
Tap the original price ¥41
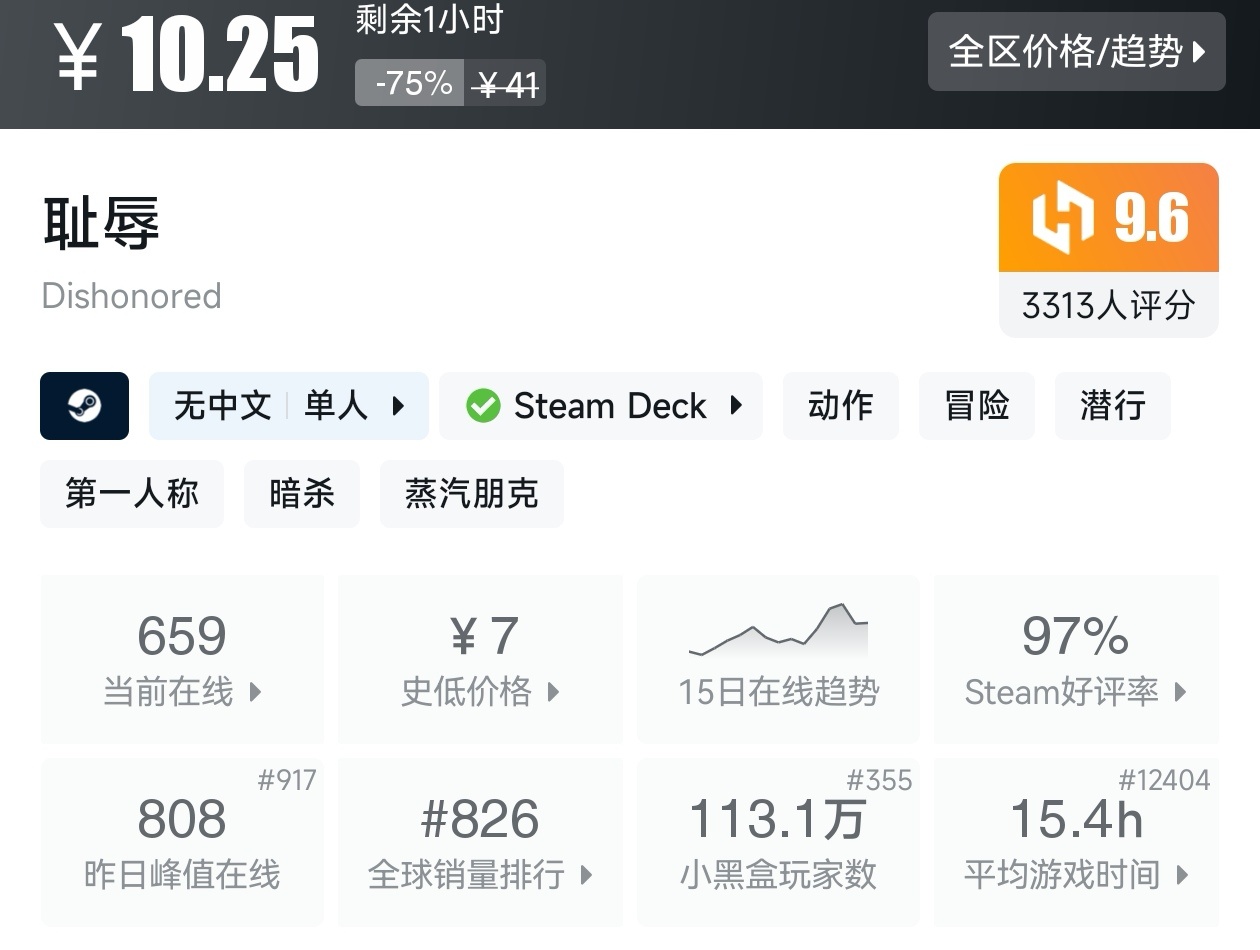pos(505,83)
